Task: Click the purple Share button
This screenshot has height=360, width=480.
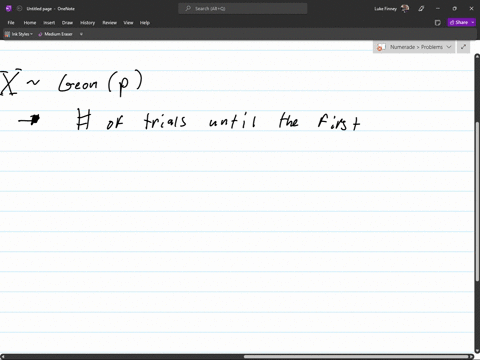Action: [459, 22]
